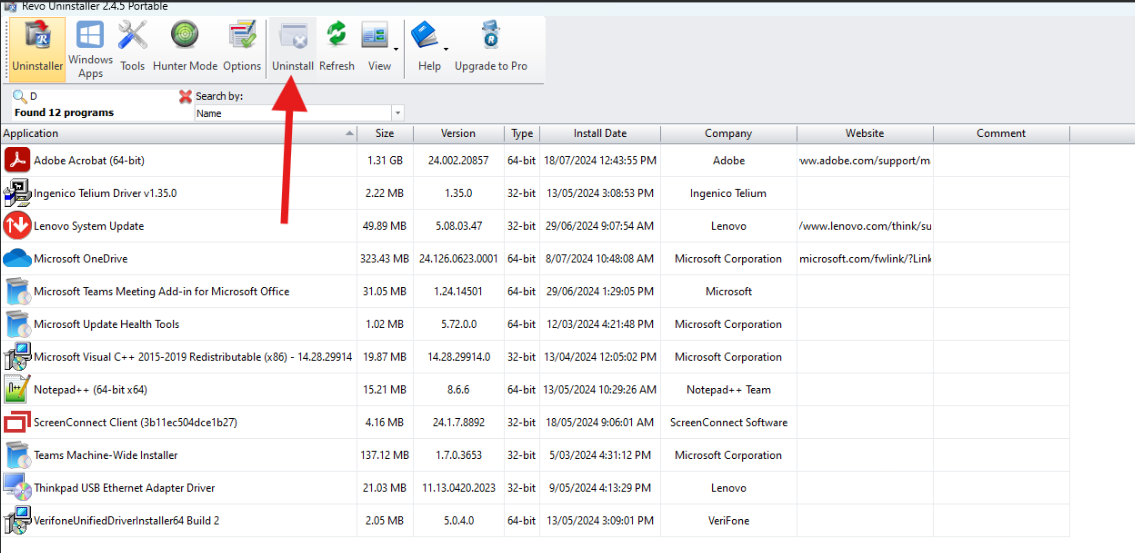Open Options settings
The height and width of the screenshot is (553, 1135).
pyautogui.click(x=242, y=47)
